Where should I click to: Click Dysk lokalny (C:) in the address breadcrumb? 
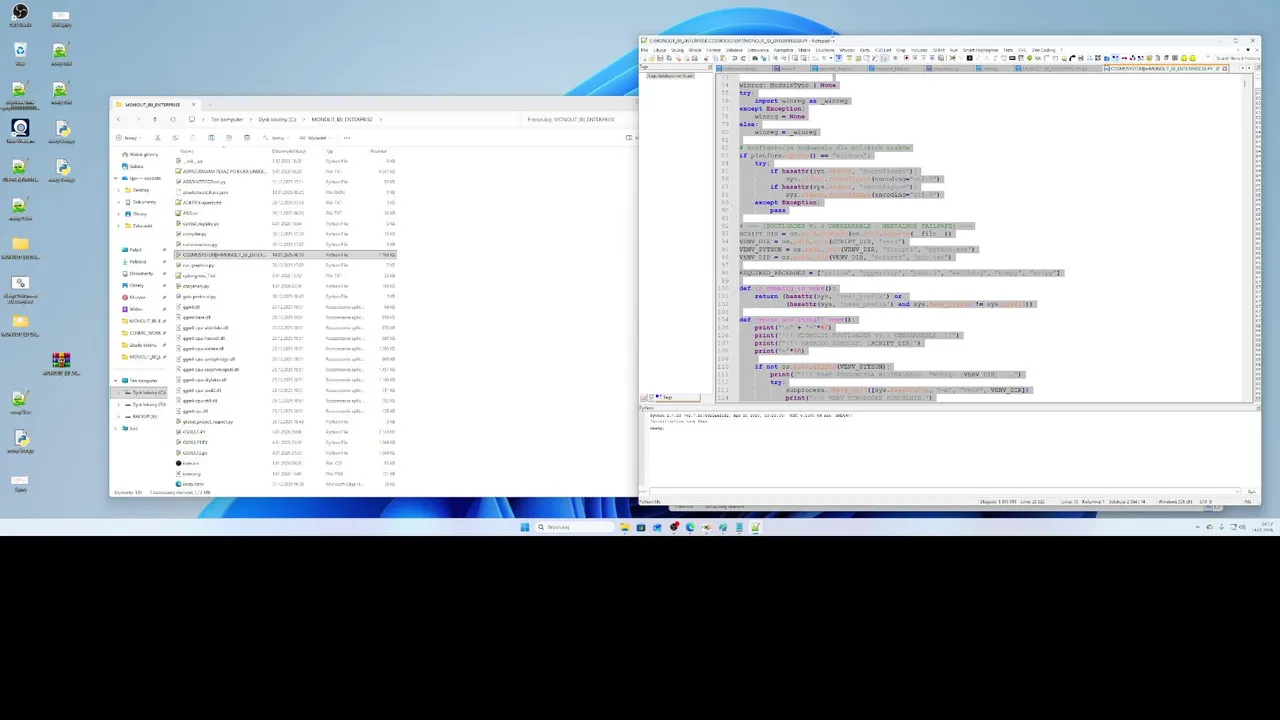click(x=277, y=120)
